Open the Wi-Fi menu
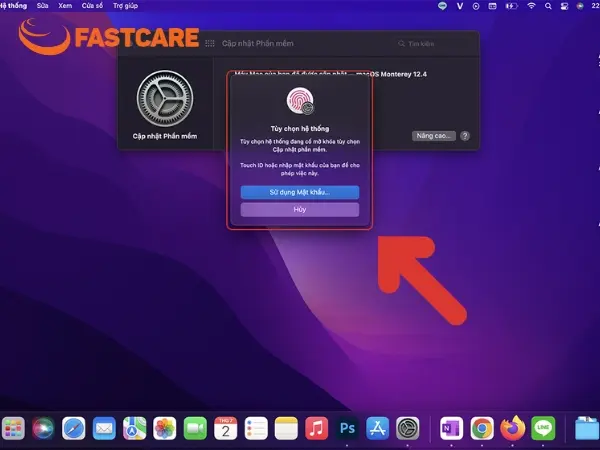This screenshot has width=600, height=450. (x=531, y=6)
